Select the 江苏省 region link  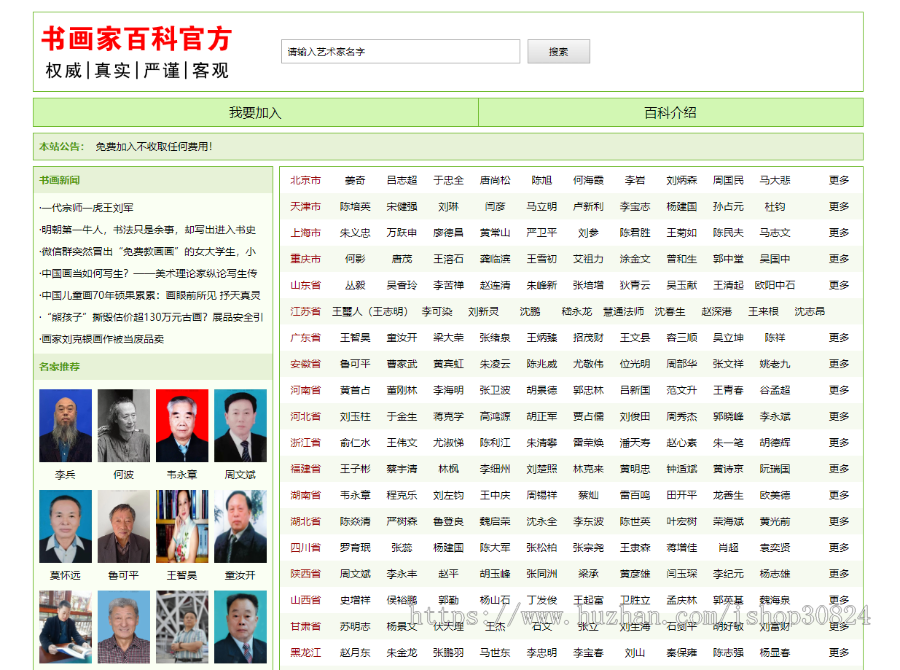point(305,311)
